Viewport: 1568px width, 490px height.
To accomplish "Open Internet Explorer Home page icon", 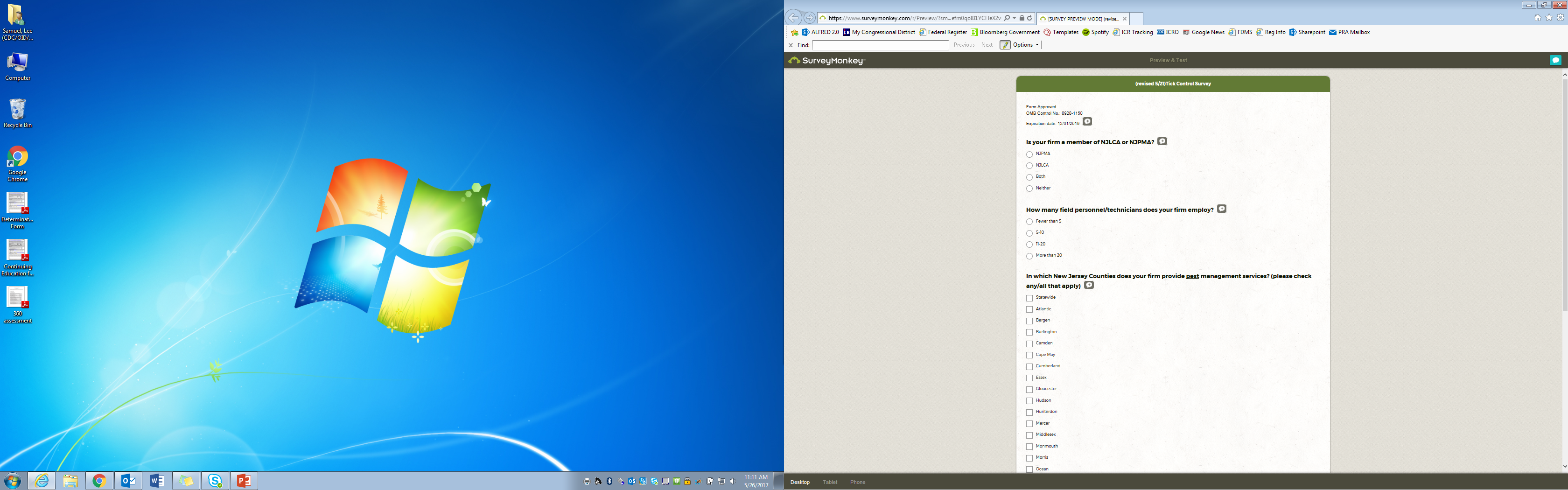I will 1537,18.
